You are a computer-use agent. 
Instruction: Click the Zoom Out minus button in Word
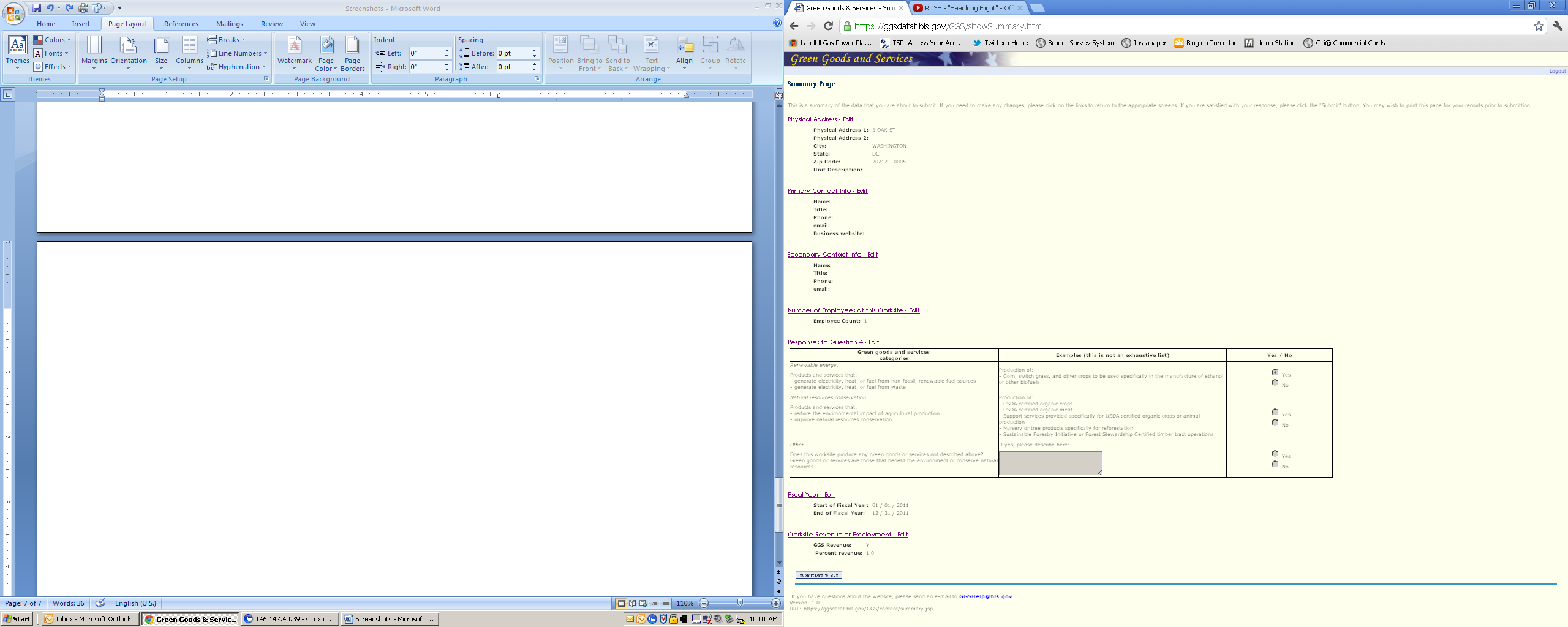click(704, 603)
